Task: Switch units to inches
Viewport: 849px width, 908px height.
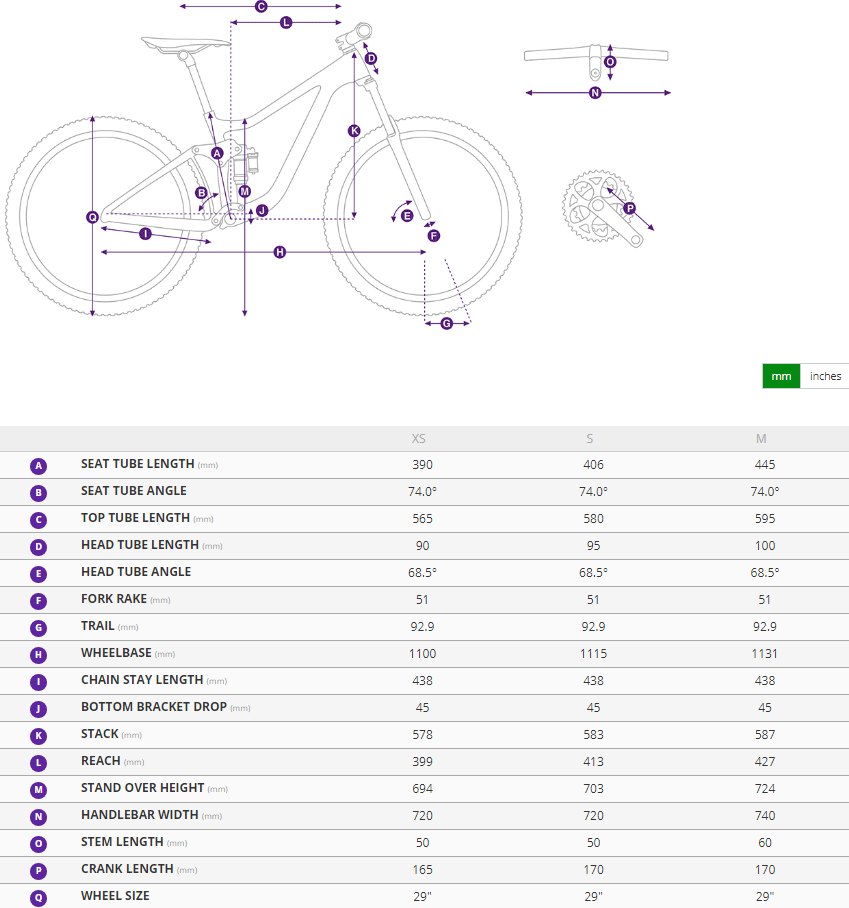Action: click(825, 376)
